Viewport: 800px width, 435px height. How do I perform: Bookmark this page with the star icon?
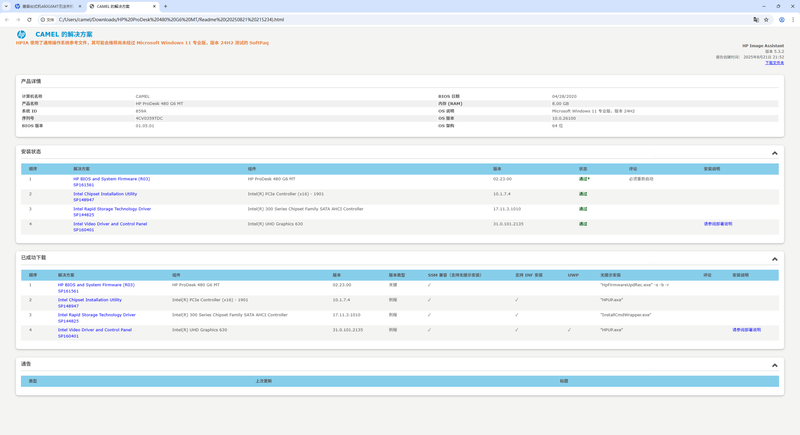pyautogui.click(x=767, y=19)
